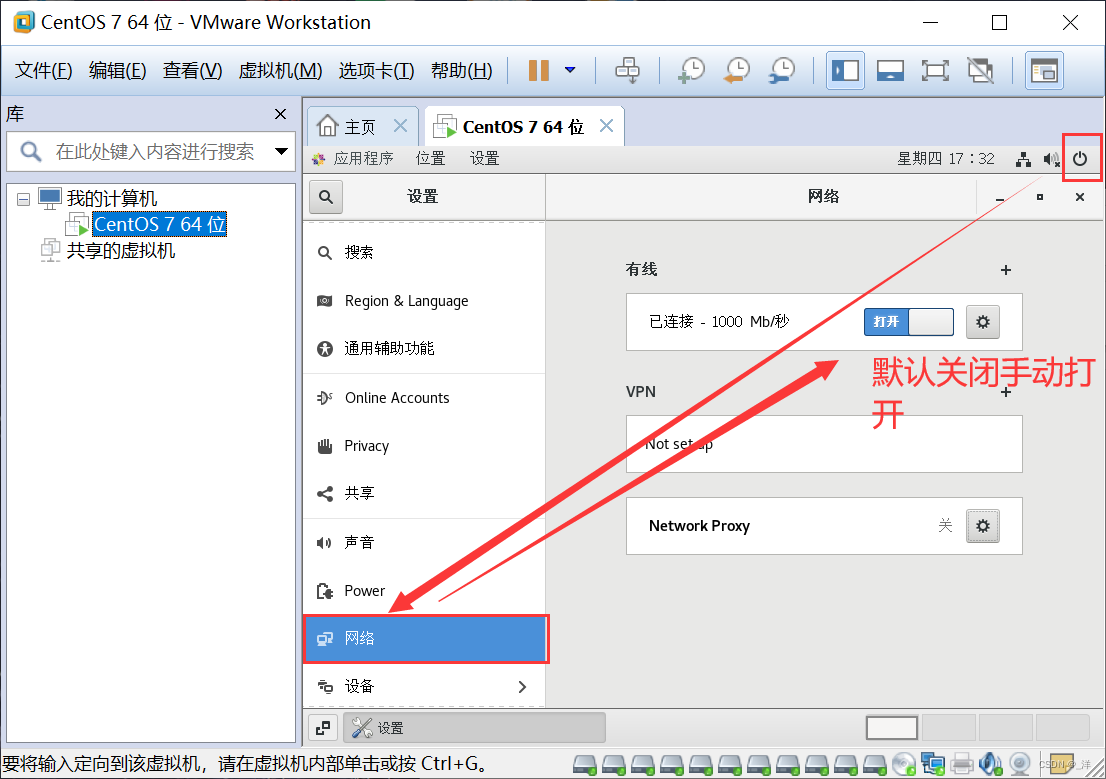Toggle the library sidebar view
Screen dimensions: 1106x779
[845, 71]
